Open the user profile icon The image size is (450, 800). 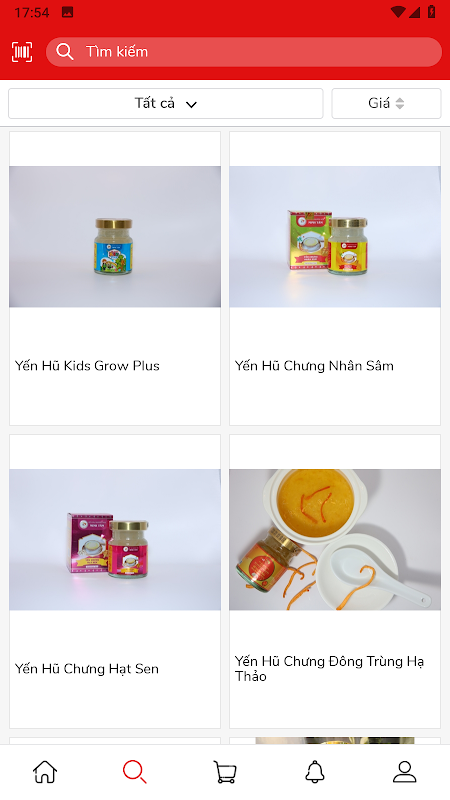(405, 771)
